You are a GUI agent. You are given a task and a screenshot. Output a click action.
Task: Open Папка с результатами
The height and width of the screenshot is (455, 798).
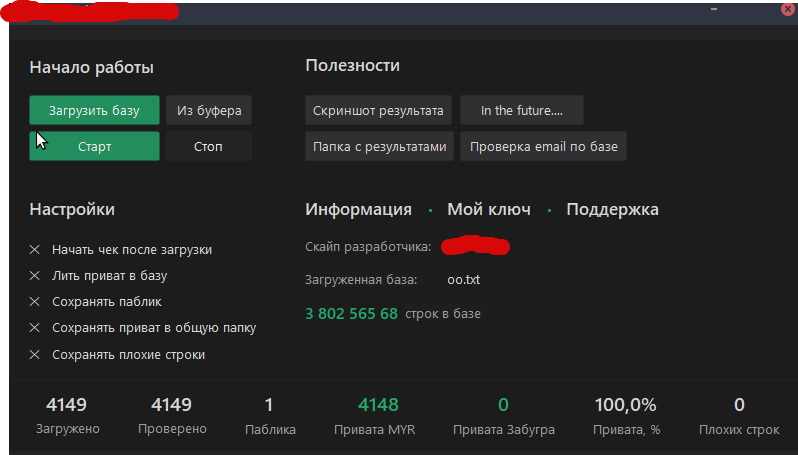(x=380, y=147)
